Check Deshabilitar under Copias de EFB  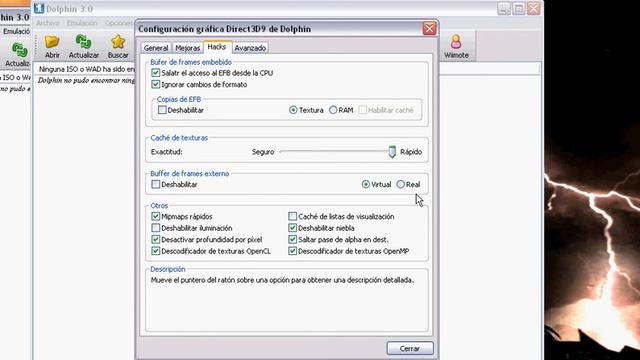[x=162, y=110]
